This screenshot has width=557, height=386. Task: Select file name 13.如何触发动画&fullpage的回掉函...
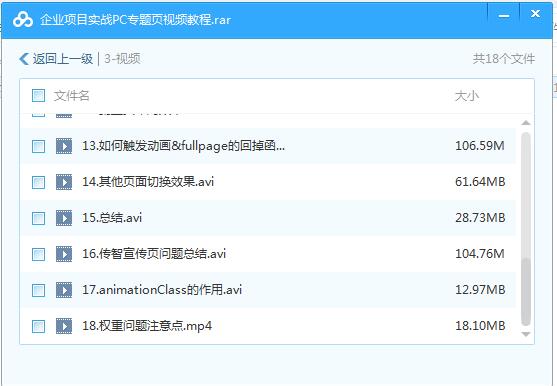tap(183, 146)
